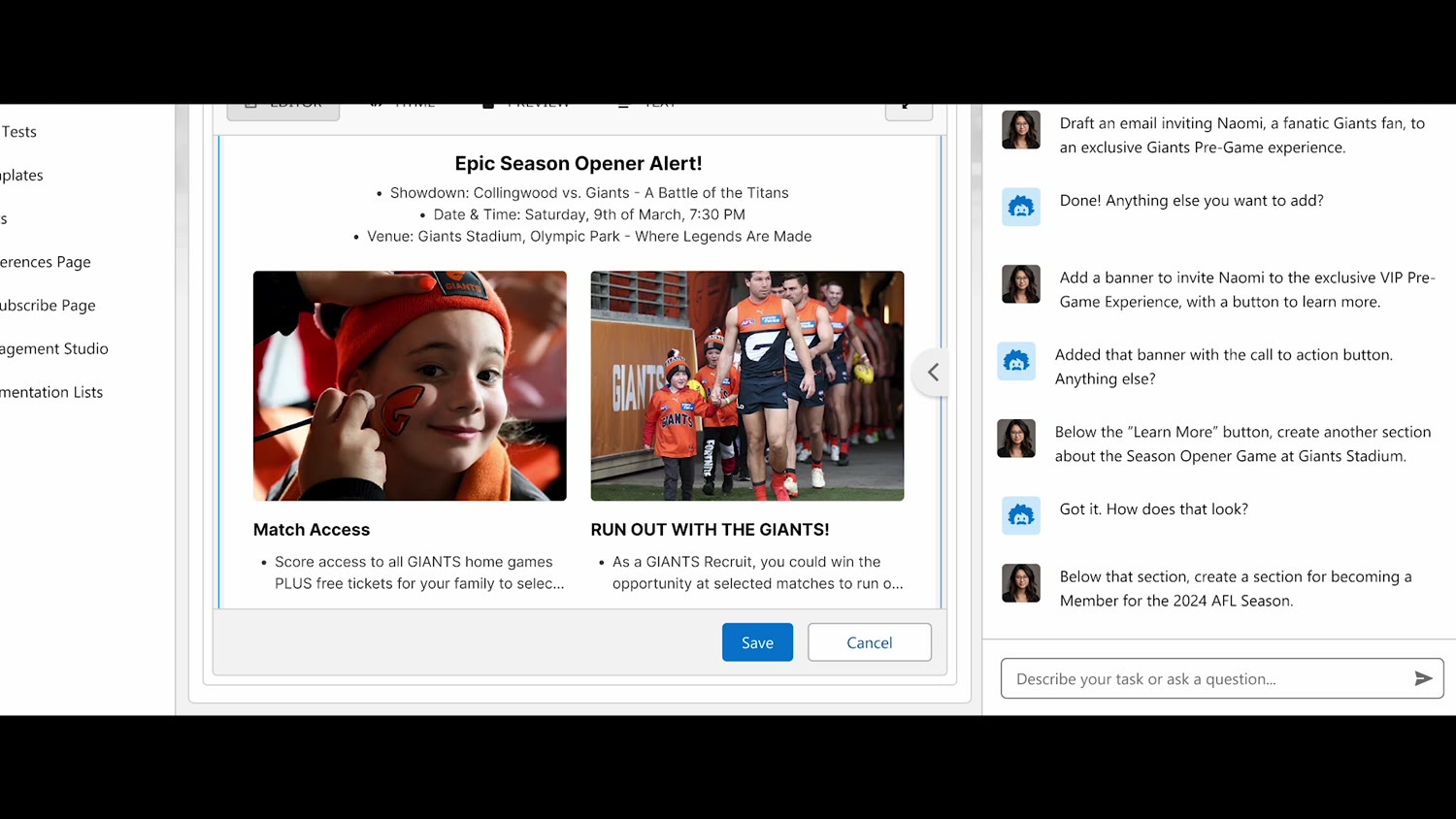This screenshot has height=819, width=1456.
Task: Click the user avatar beside "Draft an email inviting Naomi"
Action: 1021,130
